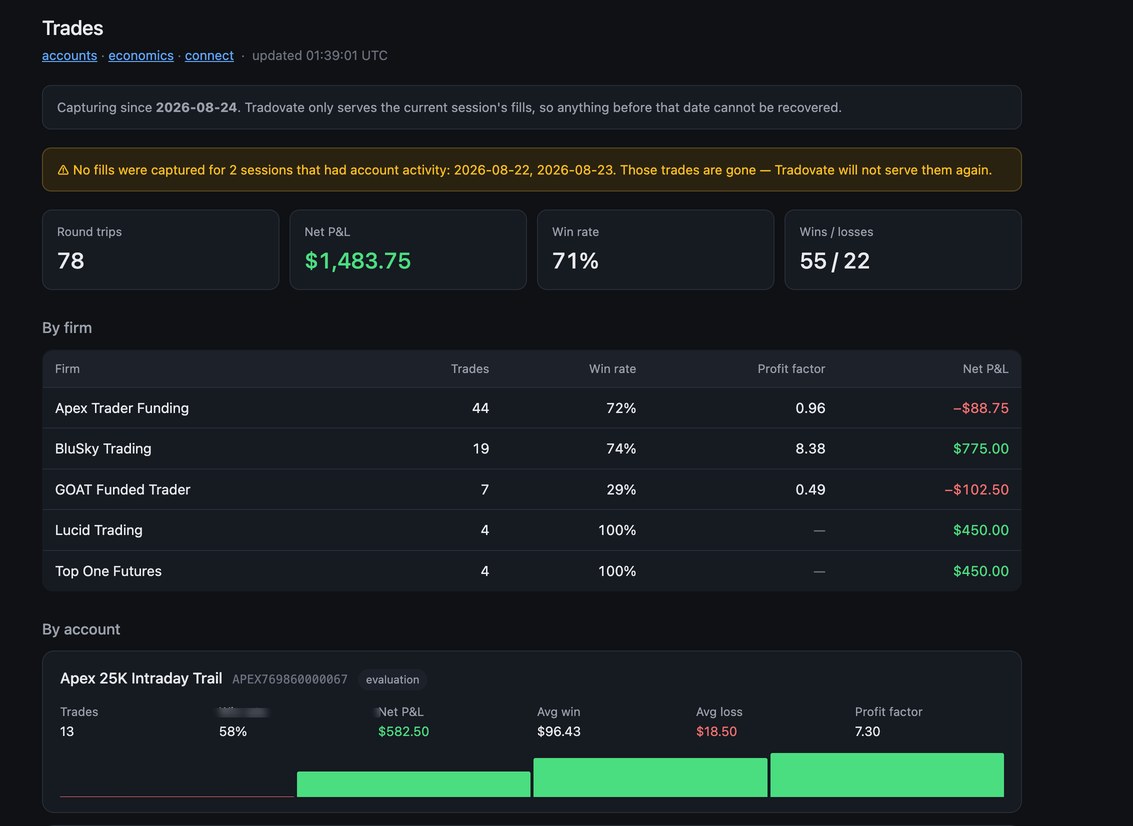Viewport: 1133px width, 826px height.
Task: Select the Top One Futures row name
Action: 108,571
